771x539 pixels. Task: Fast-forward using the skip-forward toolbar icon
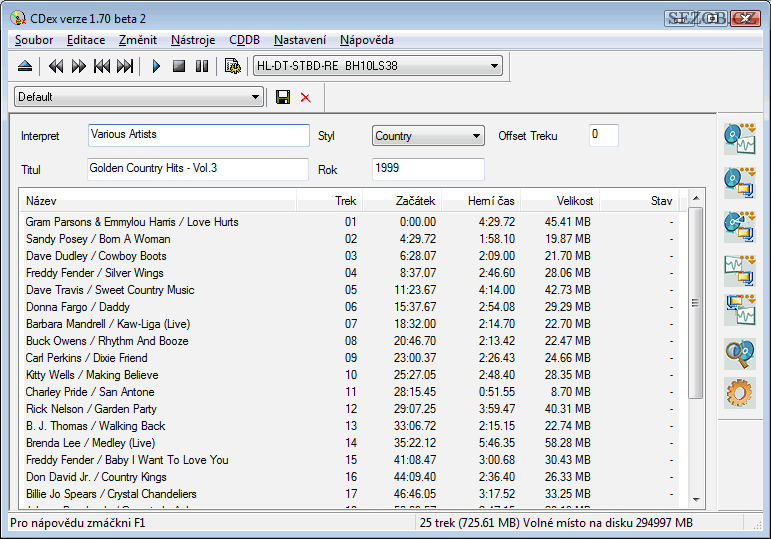point(79,66)
